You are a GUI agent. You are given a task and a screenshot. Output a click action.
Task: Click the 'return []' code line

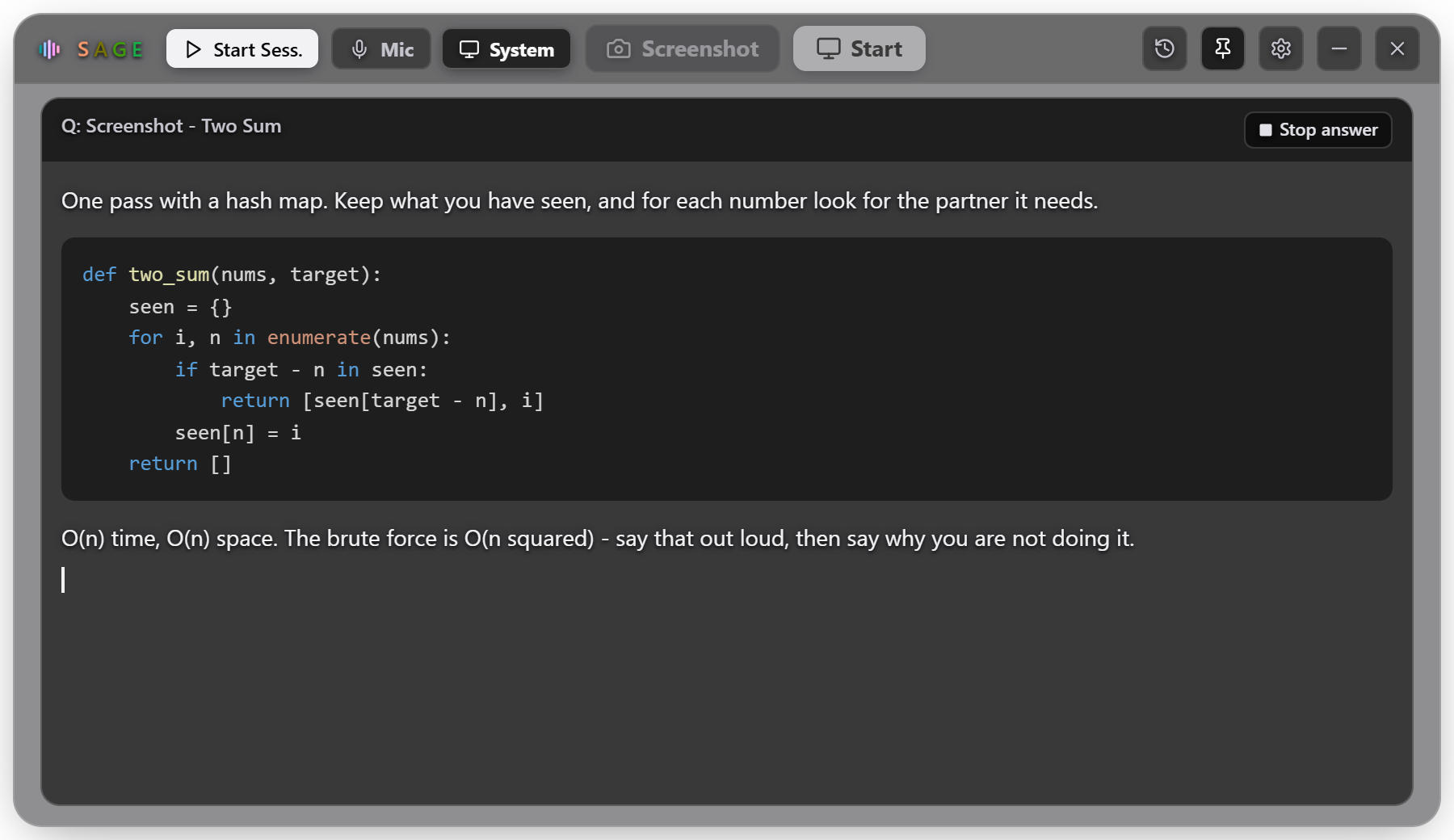(180, 464)
